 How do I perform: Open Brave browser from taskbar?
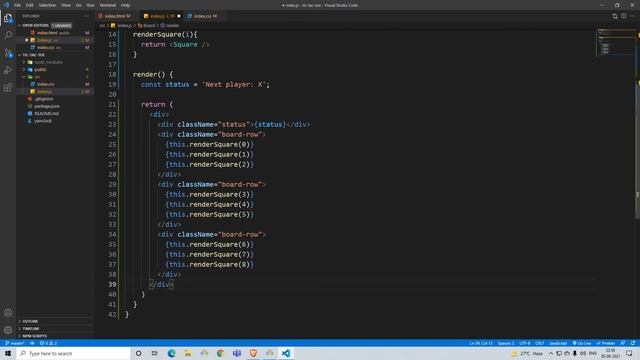click(x=253, y=353)
